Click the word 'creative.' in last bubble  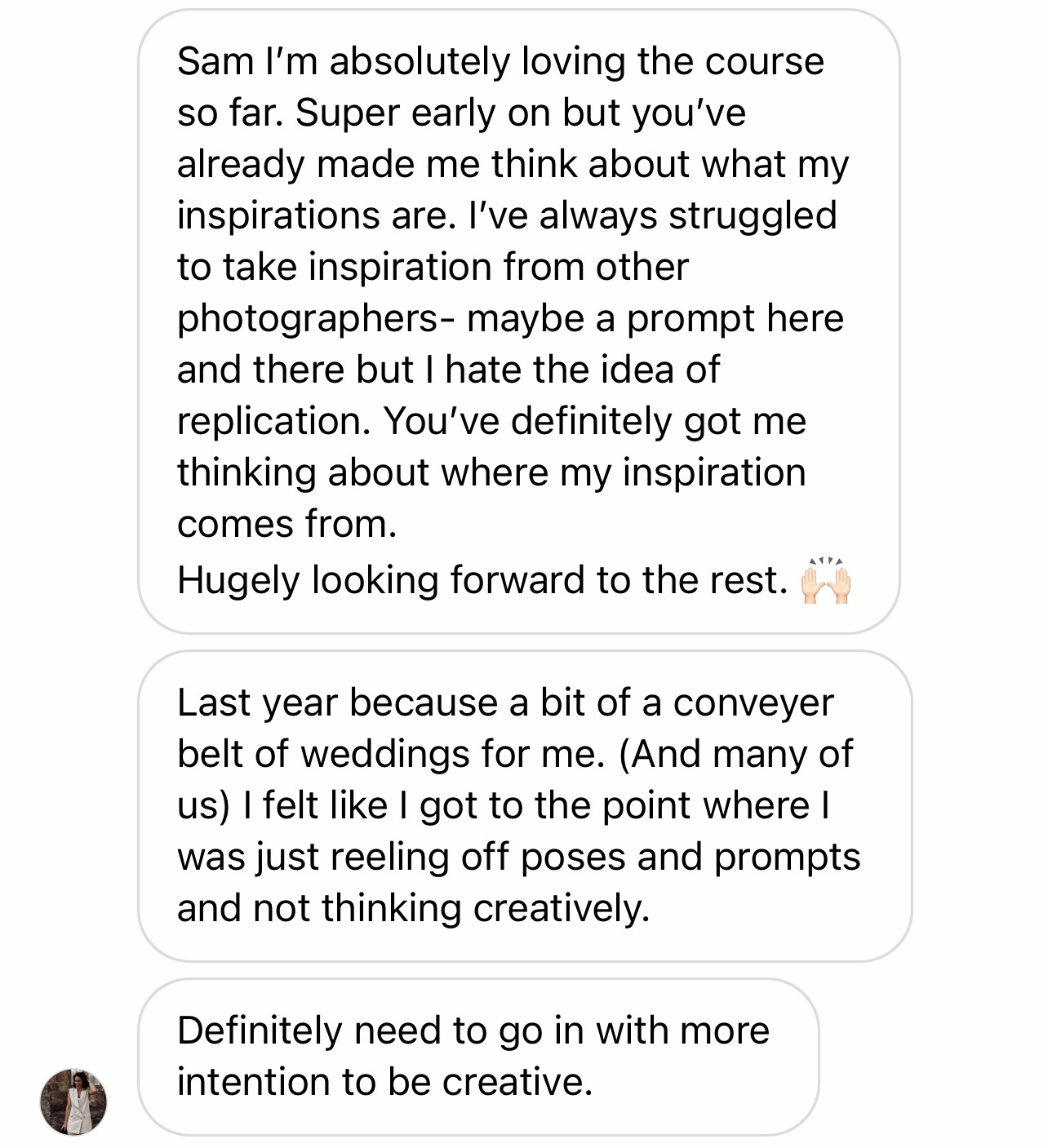coord(517,1082)
